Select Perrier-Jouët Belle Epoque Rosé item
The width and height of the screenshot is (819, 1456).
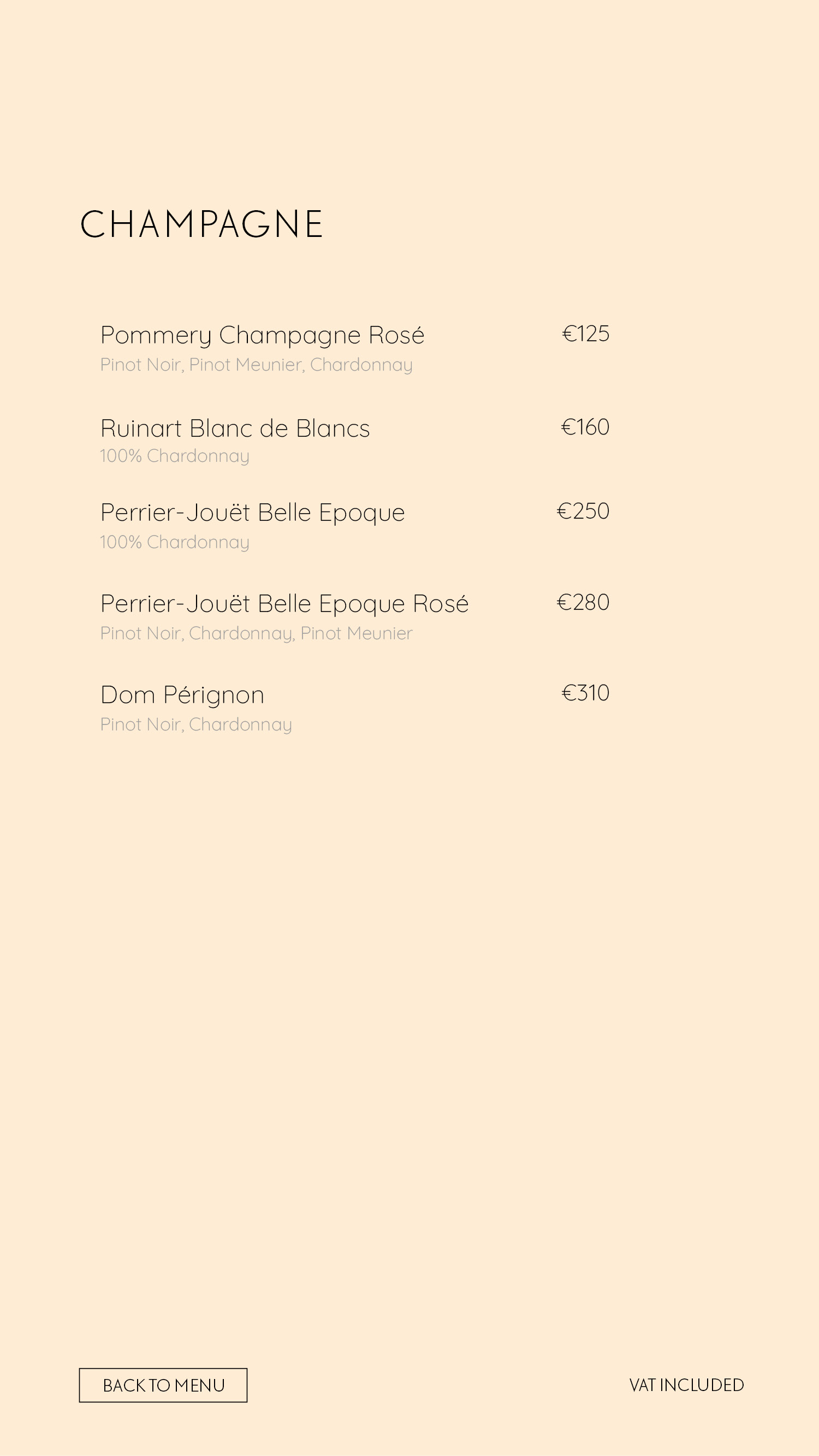[x=284, y=604]
